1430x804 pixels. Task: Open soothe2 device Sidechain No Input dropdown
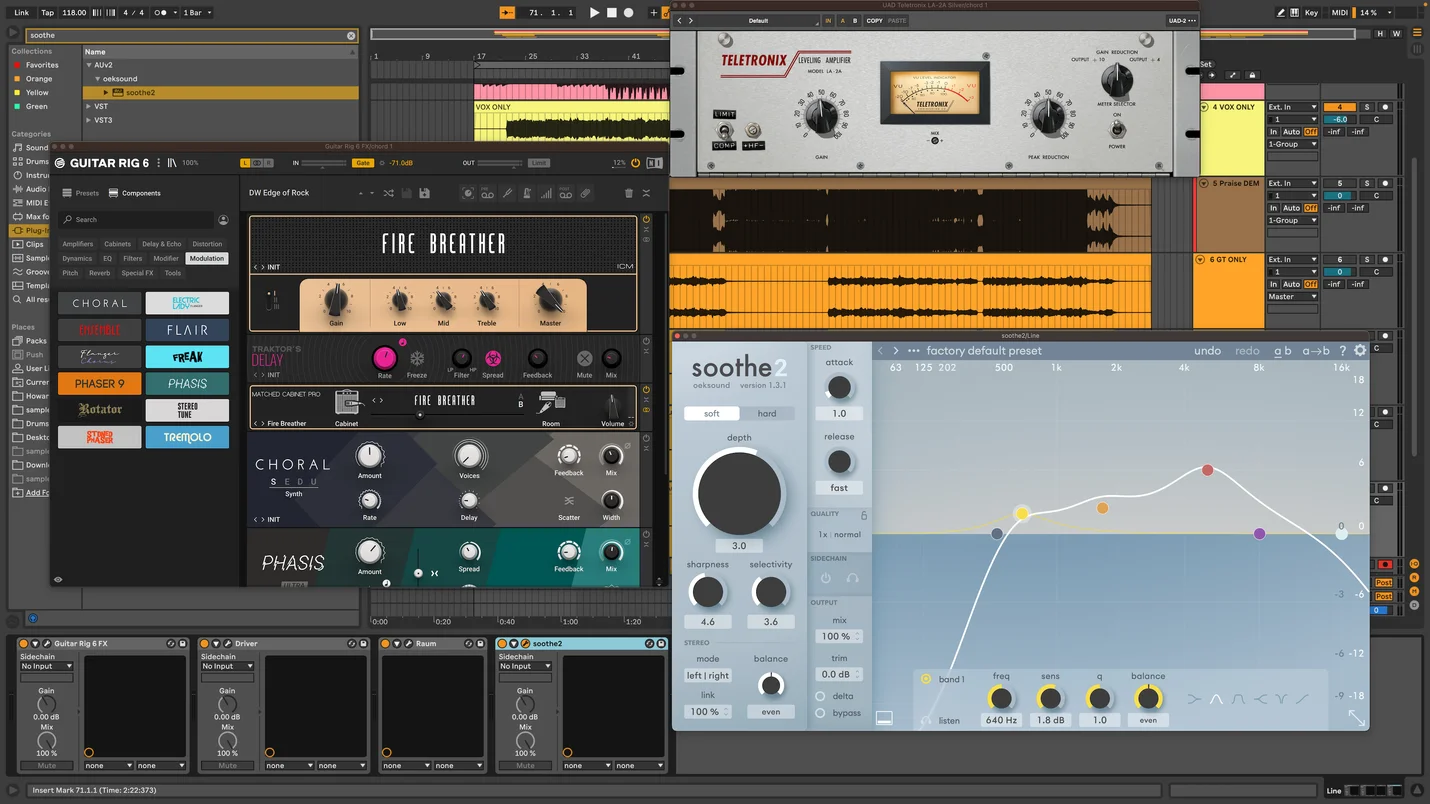[x=523, y=666]
